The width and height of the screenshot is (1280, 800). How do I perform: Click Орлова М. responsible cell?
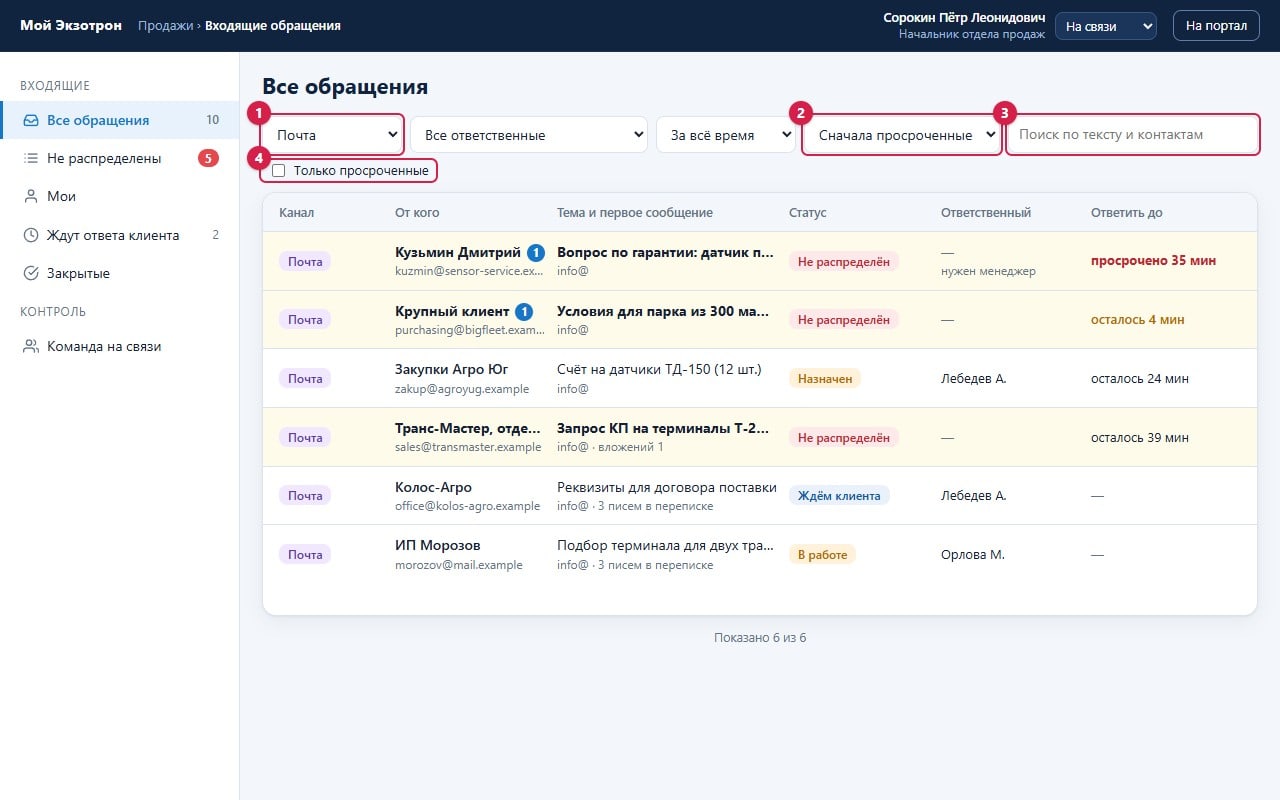pos(973,554)
